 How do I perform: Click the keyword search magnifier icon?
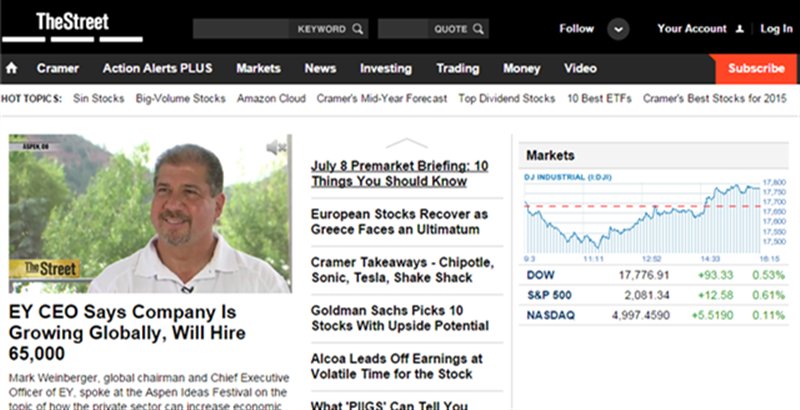point(358,29)
